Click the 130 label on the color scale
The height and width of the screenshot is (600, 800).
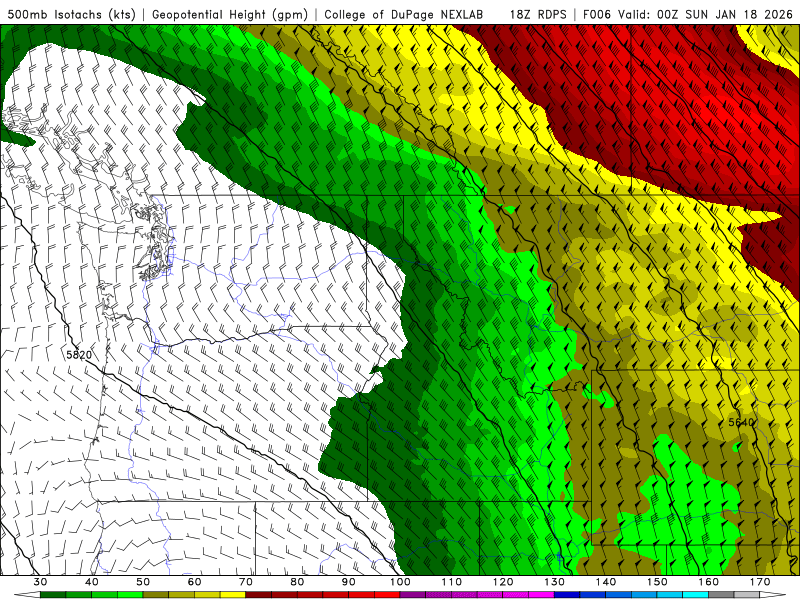tap(555, 582)
